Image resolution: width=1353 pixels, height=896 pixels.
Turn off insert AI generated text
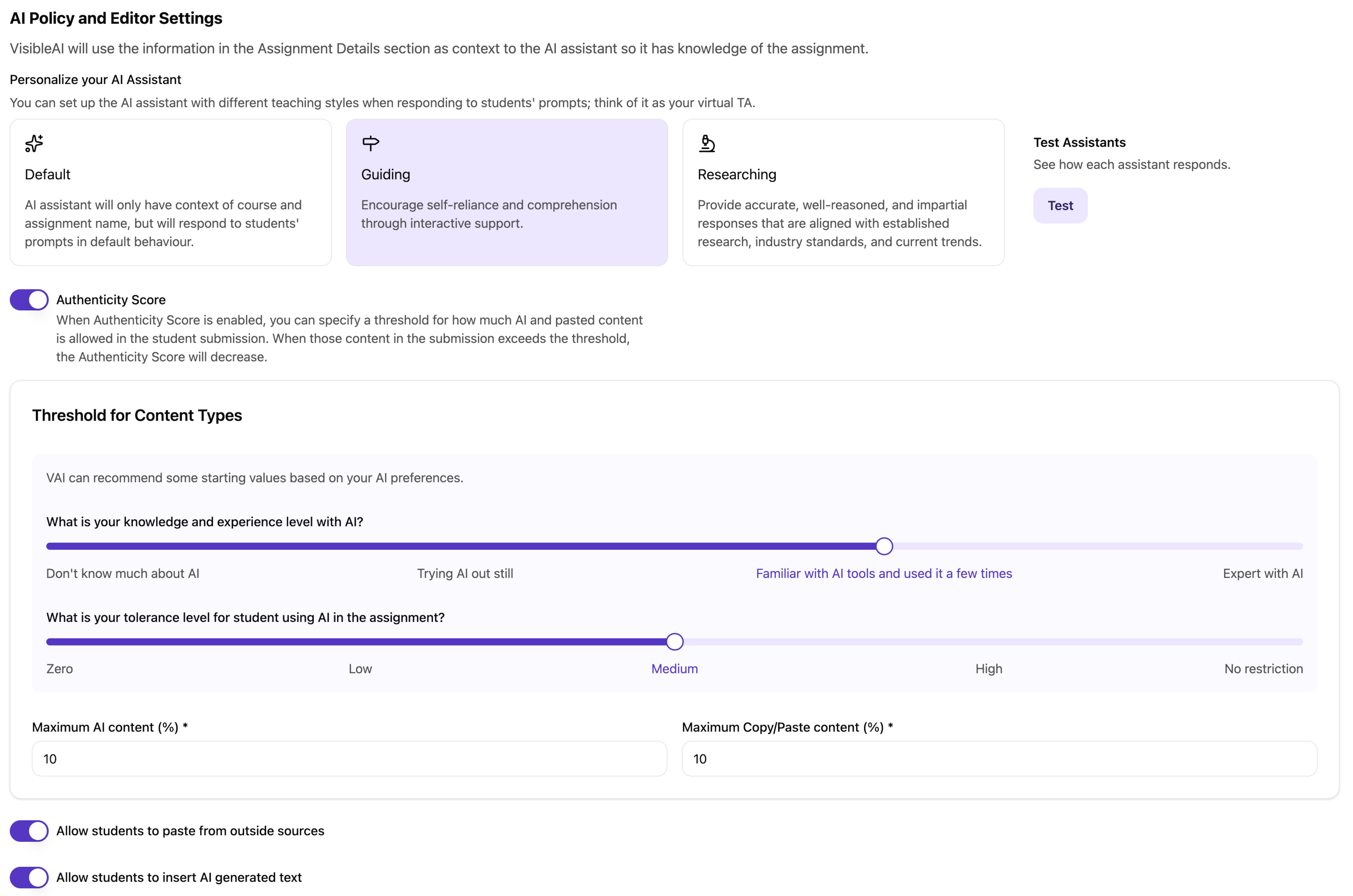pyautogui.click(x=29, y=877)
